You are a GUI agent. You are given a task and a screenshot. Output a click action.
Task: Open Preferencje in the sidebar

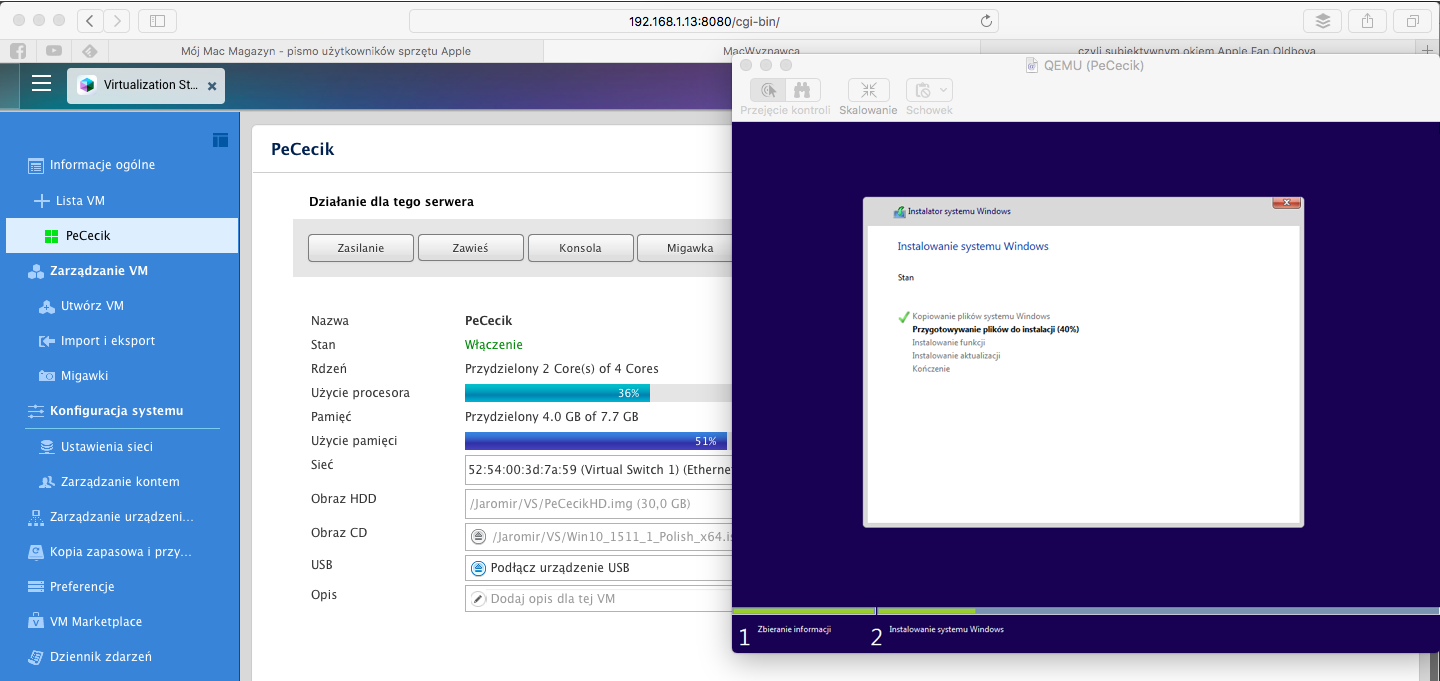click(82, 587)
